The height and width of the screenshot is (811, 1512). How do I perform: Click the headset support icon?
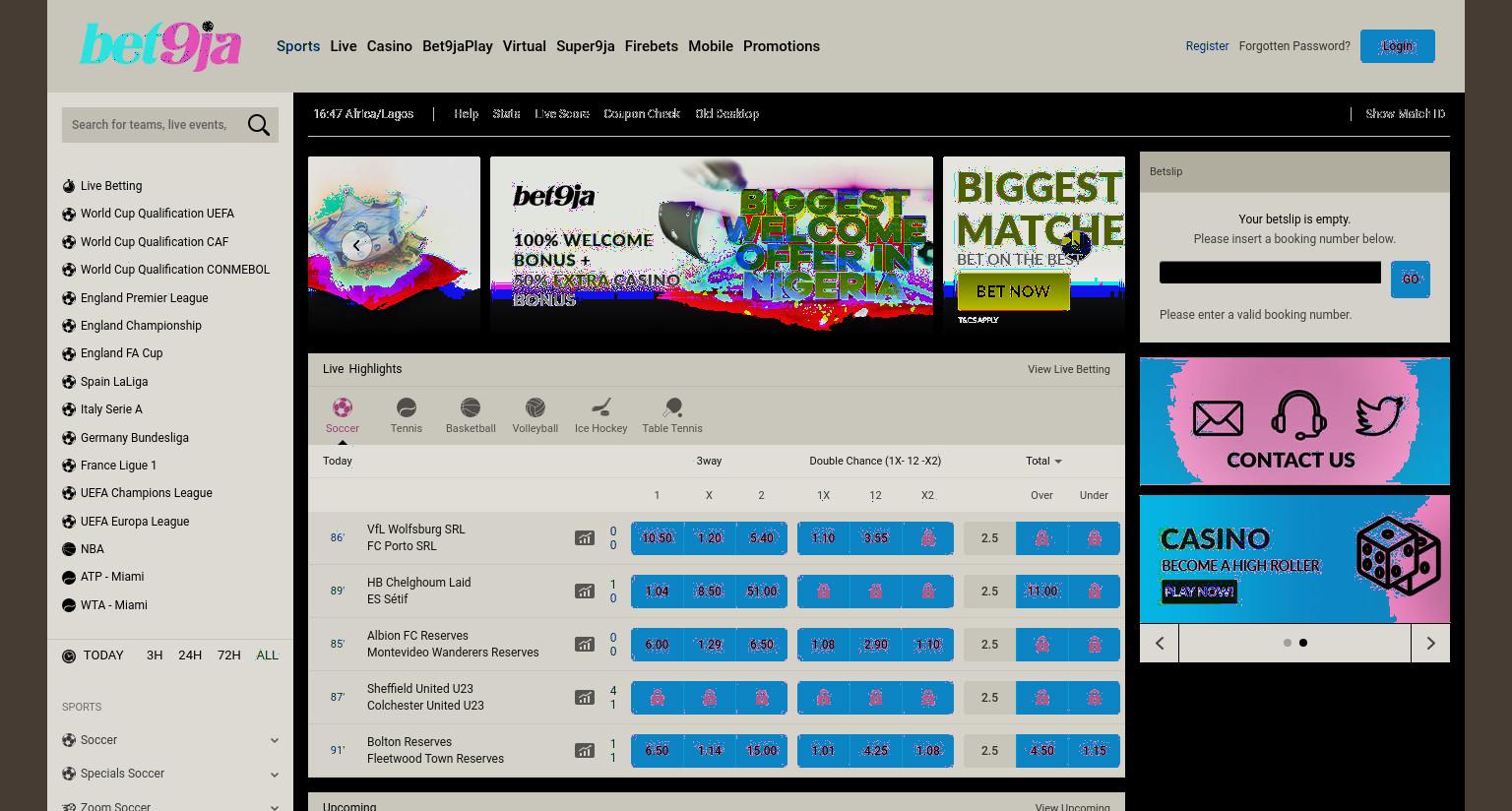[1298, 415]
